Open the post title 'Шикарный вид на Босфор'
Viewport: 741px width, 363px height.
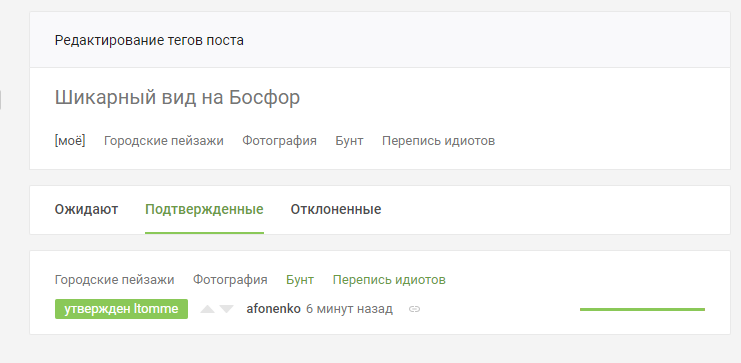(177, 98)
